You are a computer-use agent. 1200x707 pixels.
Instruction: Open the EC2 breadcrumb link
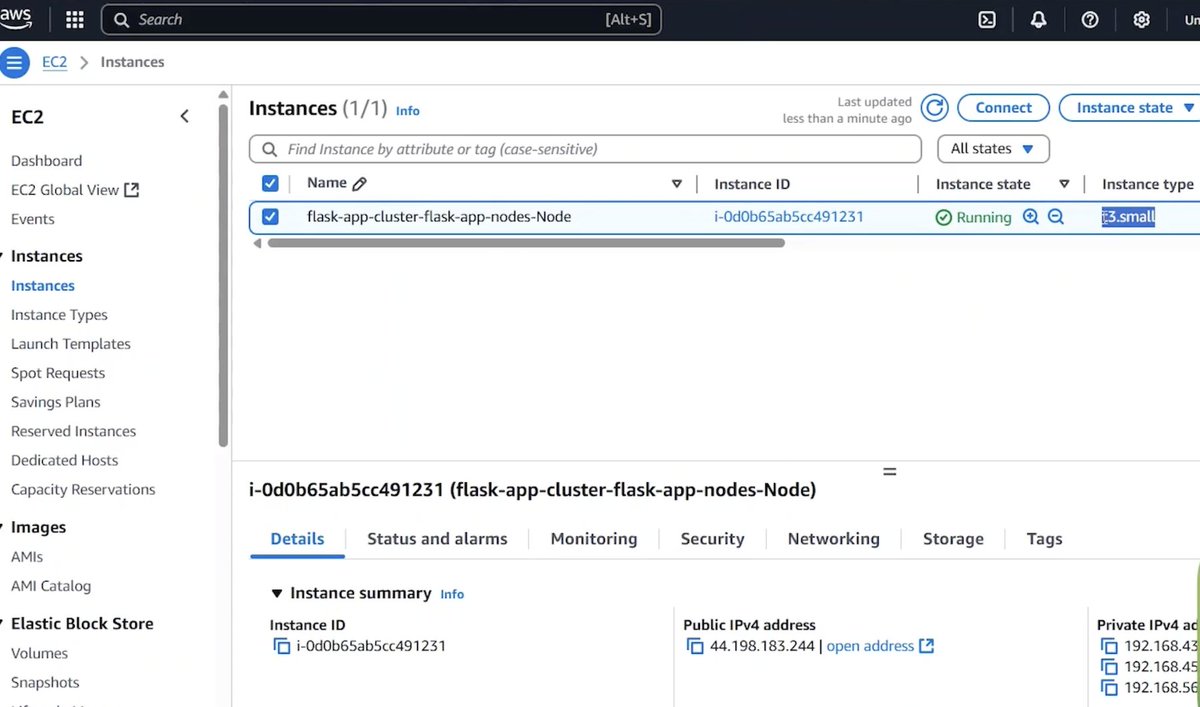[54, 62]
